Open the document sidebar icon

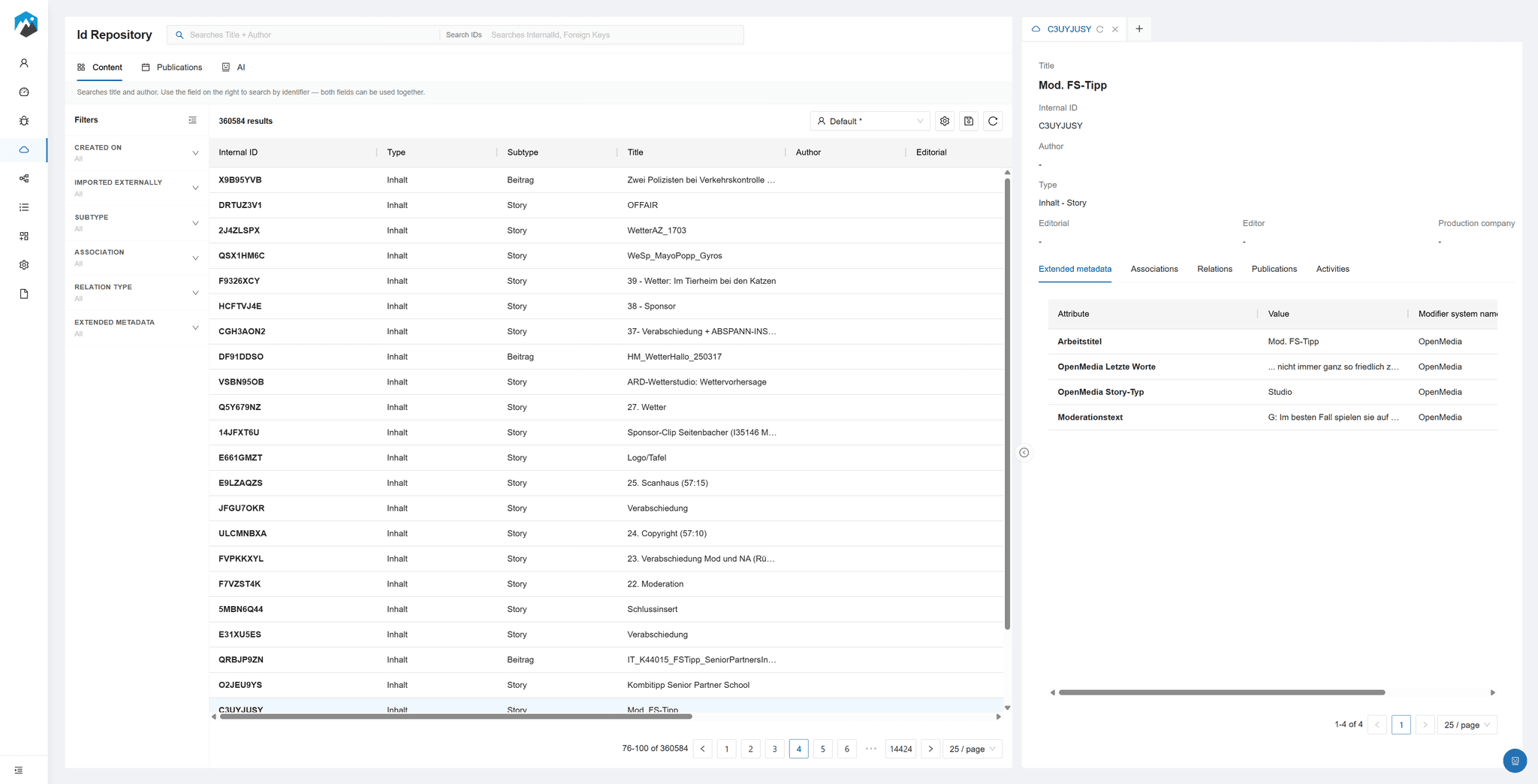click(24, 294)
